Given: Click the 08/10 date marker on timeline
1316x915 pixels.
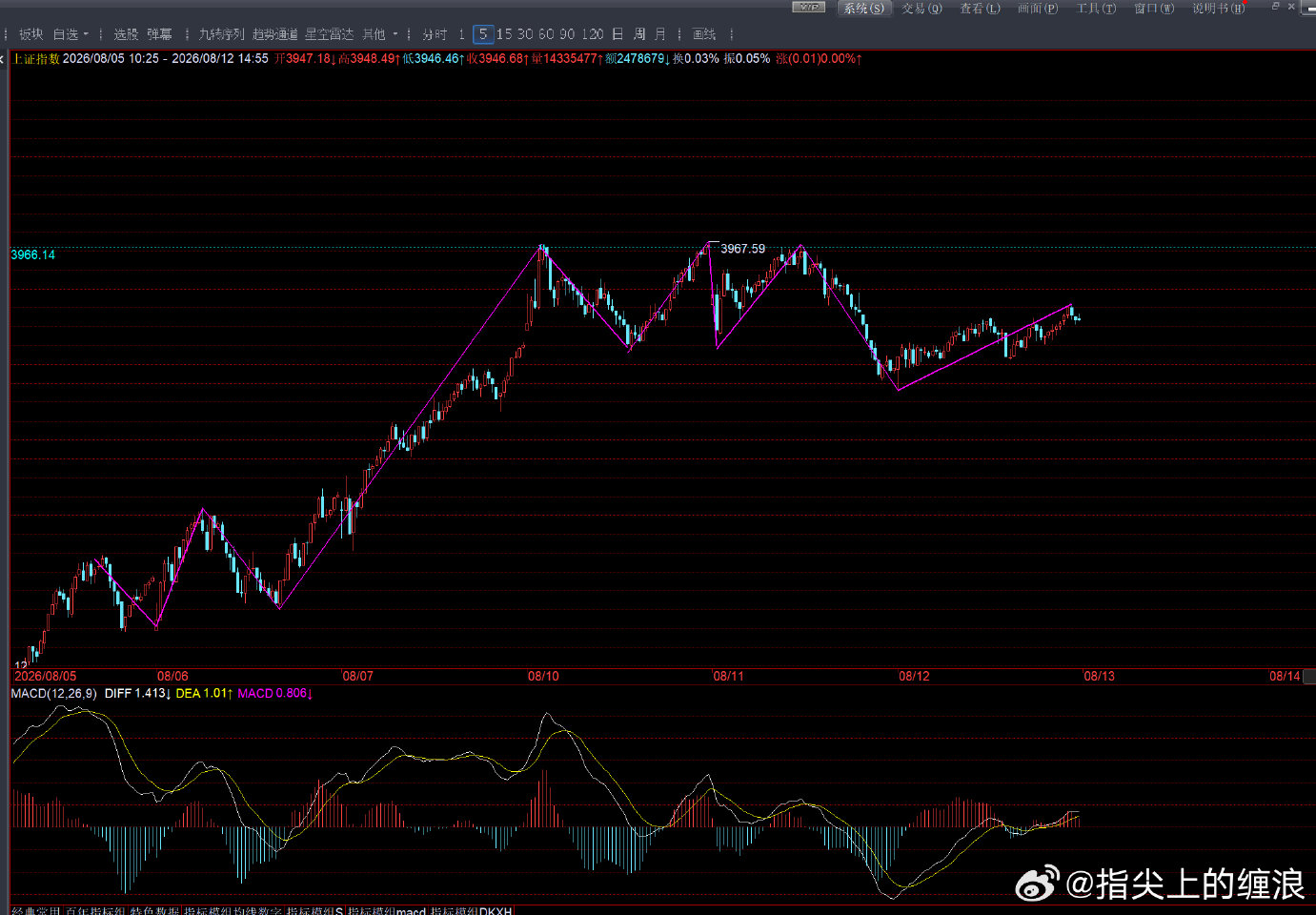Looking at the screenshot, I should pyautogui.click(x=543, y=676).
